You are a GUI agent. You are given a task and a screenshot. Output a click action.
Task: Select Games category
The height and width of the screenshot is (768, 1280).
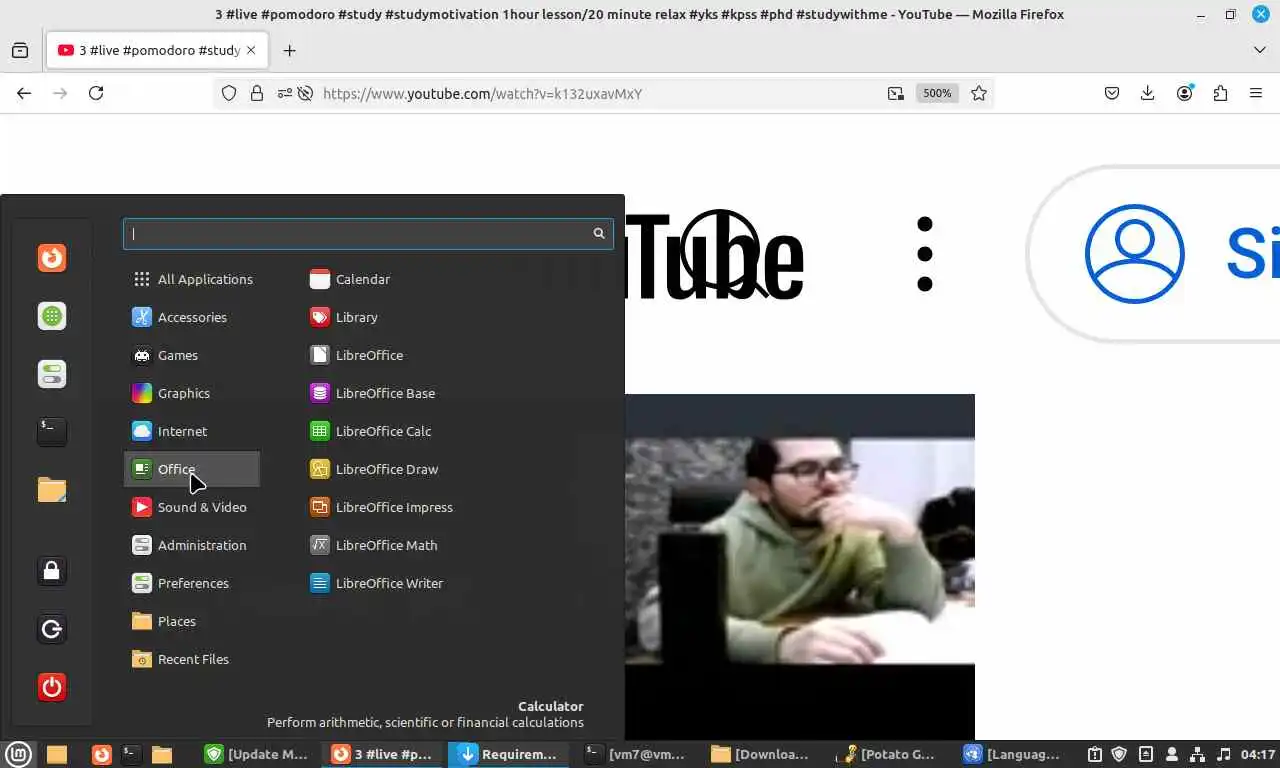tap(191, 355)
